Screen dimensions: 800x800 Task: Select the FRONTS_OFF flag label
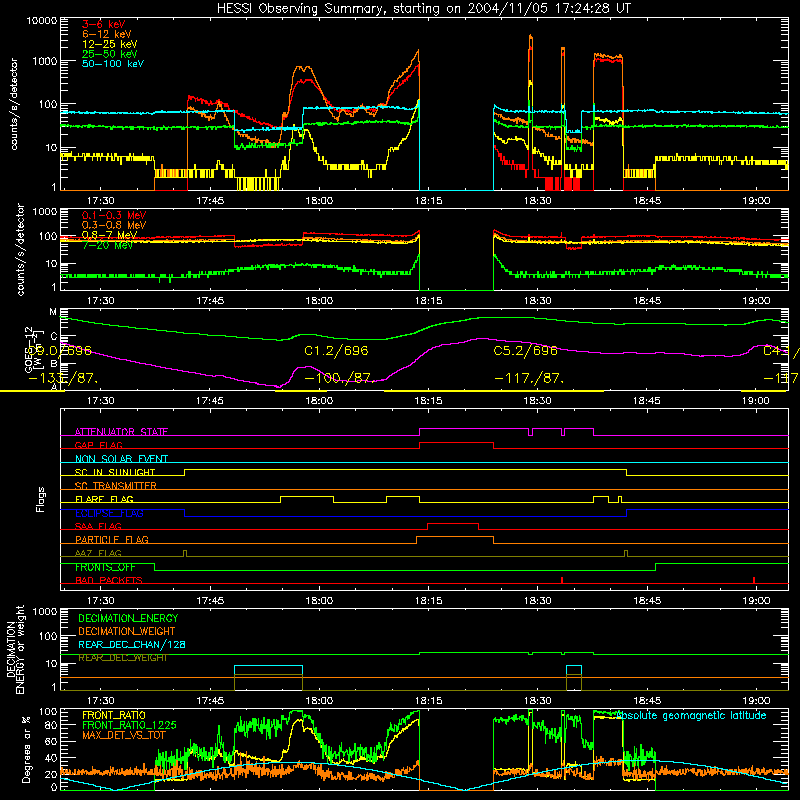pos(105,567)
